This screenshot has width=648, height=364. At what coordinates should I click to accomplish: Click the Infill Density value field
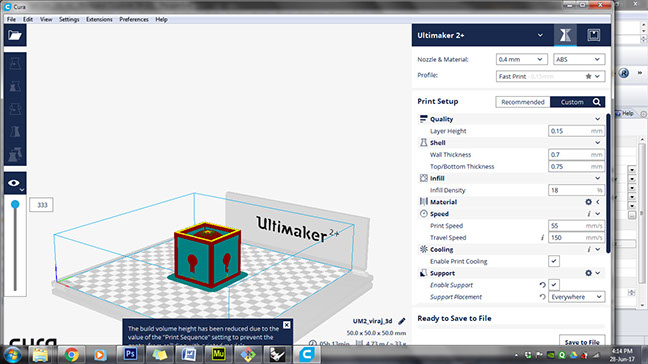coord(576,190)
